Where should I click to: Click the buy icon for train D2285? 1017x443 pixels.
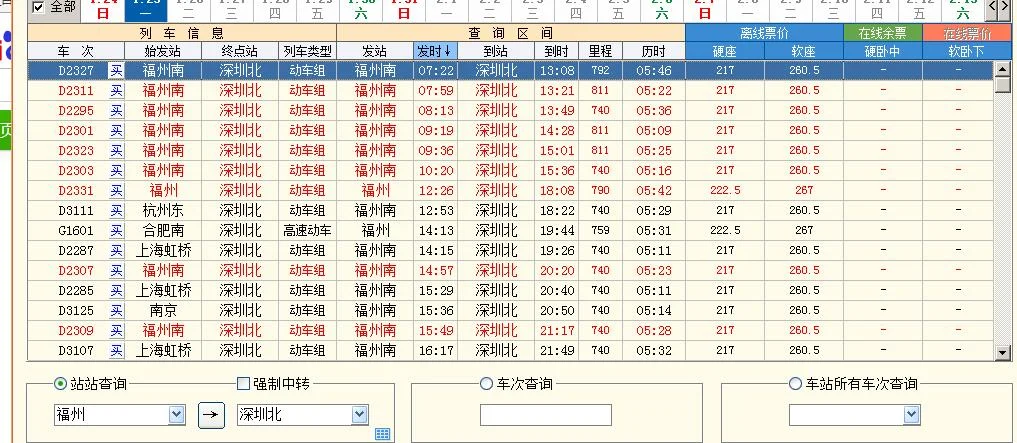coord(116,291)
